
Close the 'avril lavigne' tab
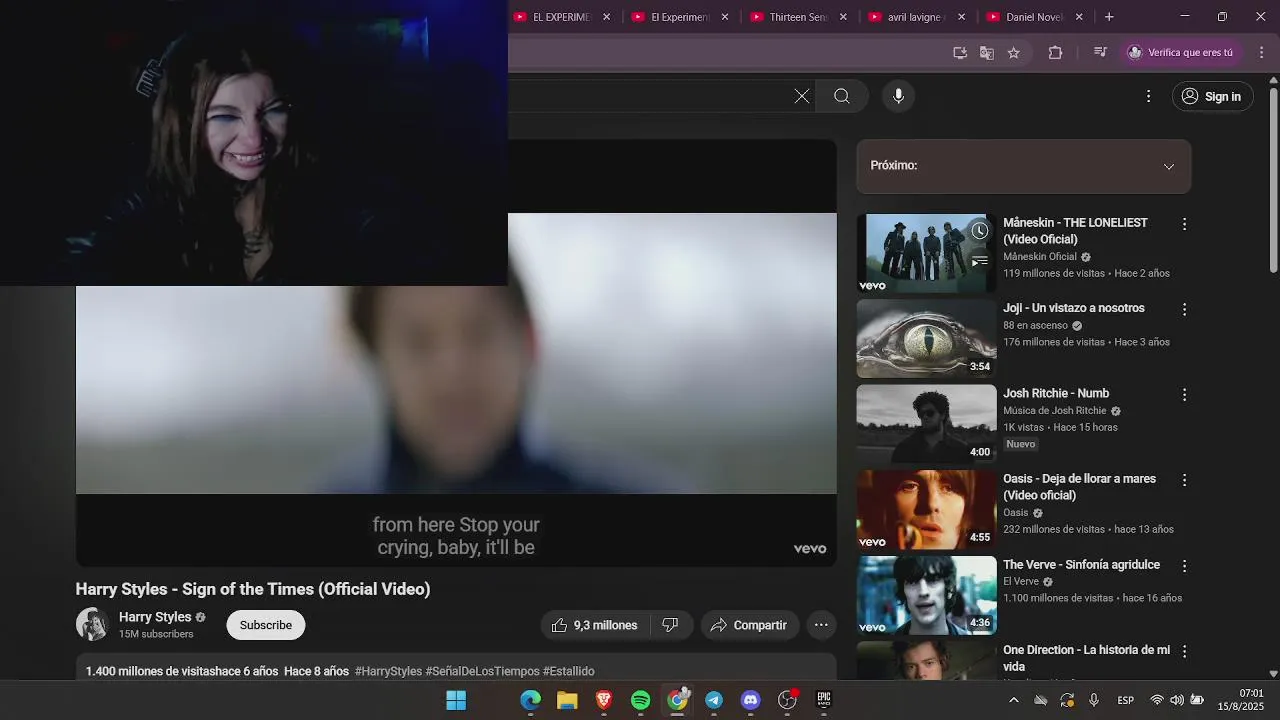pos(962,17)
